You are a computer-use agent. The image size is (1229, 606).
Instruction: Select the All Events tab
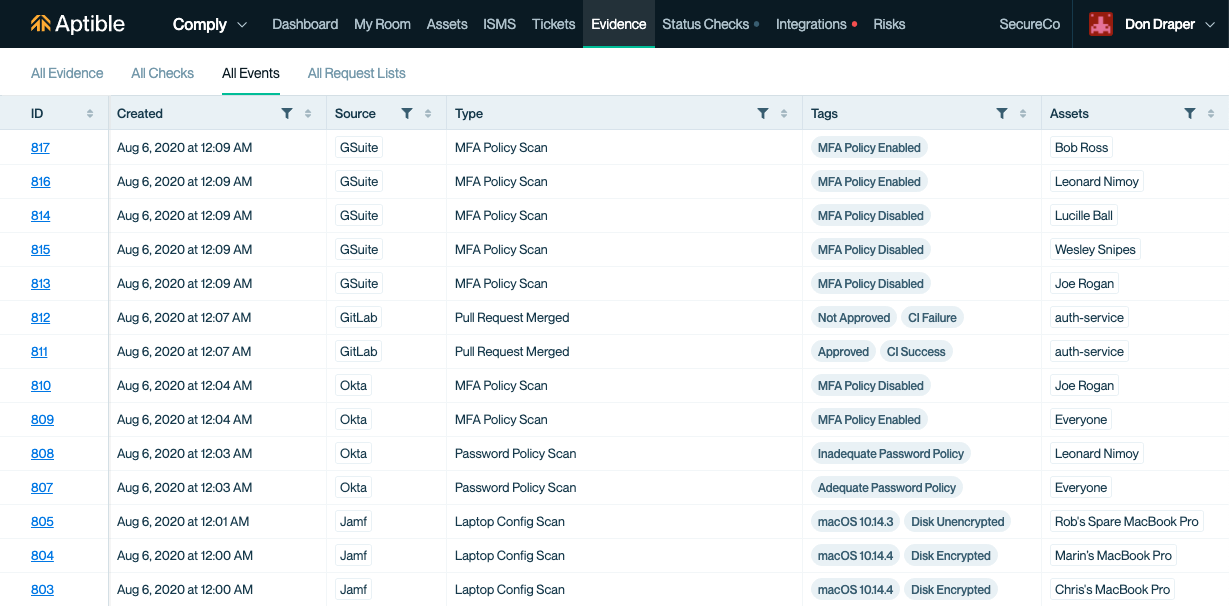click(251, 73)
